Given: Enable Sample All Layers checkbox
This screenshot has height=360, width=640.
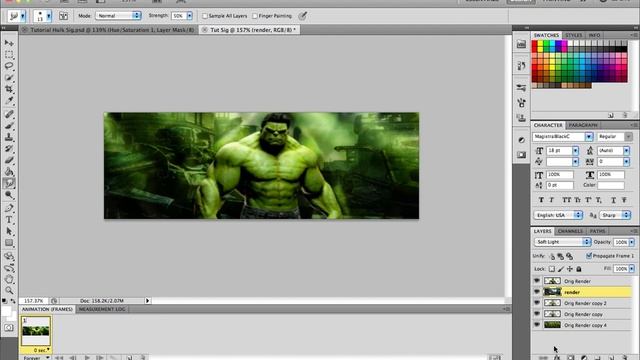Looking at the screenshot, I should tap(205, 16).
